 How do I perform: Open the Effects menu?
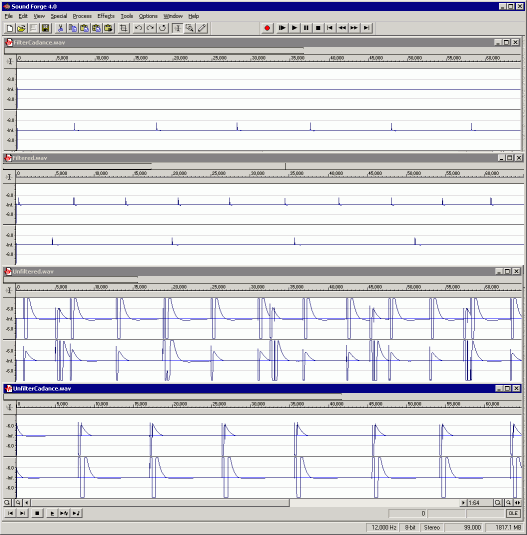point(106,16)
